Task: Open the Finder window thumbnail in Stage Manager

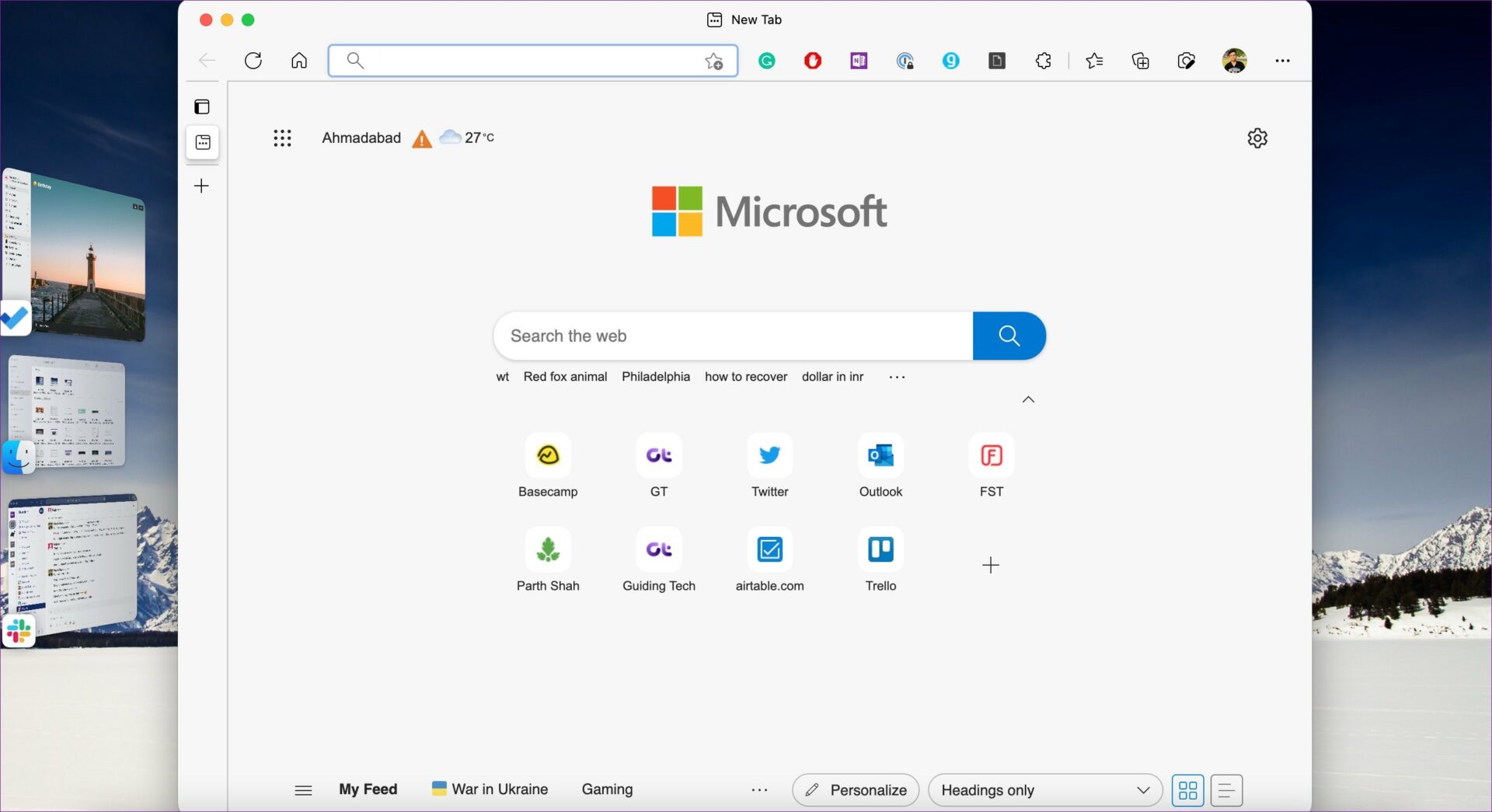Action: click(66, 412)
